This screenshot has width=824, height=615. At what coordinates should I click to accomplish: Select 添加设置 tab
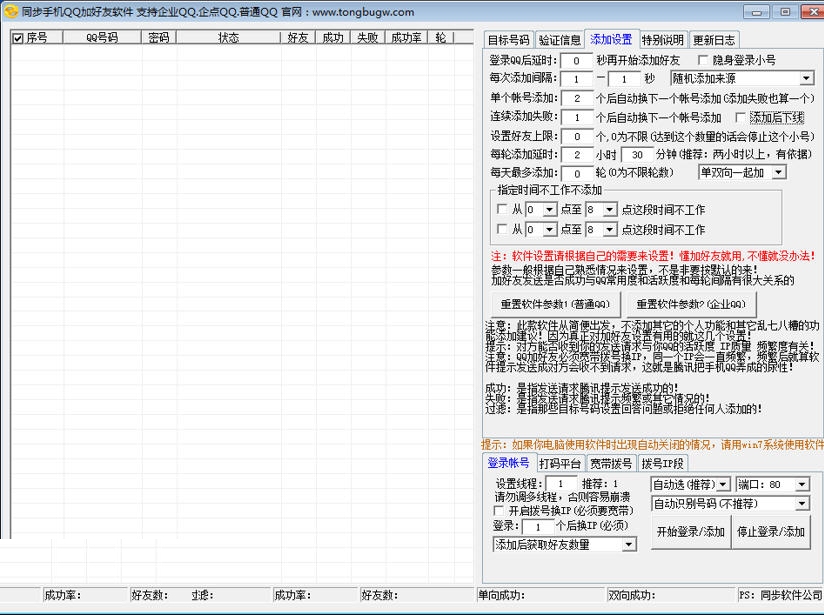point(611,39)
